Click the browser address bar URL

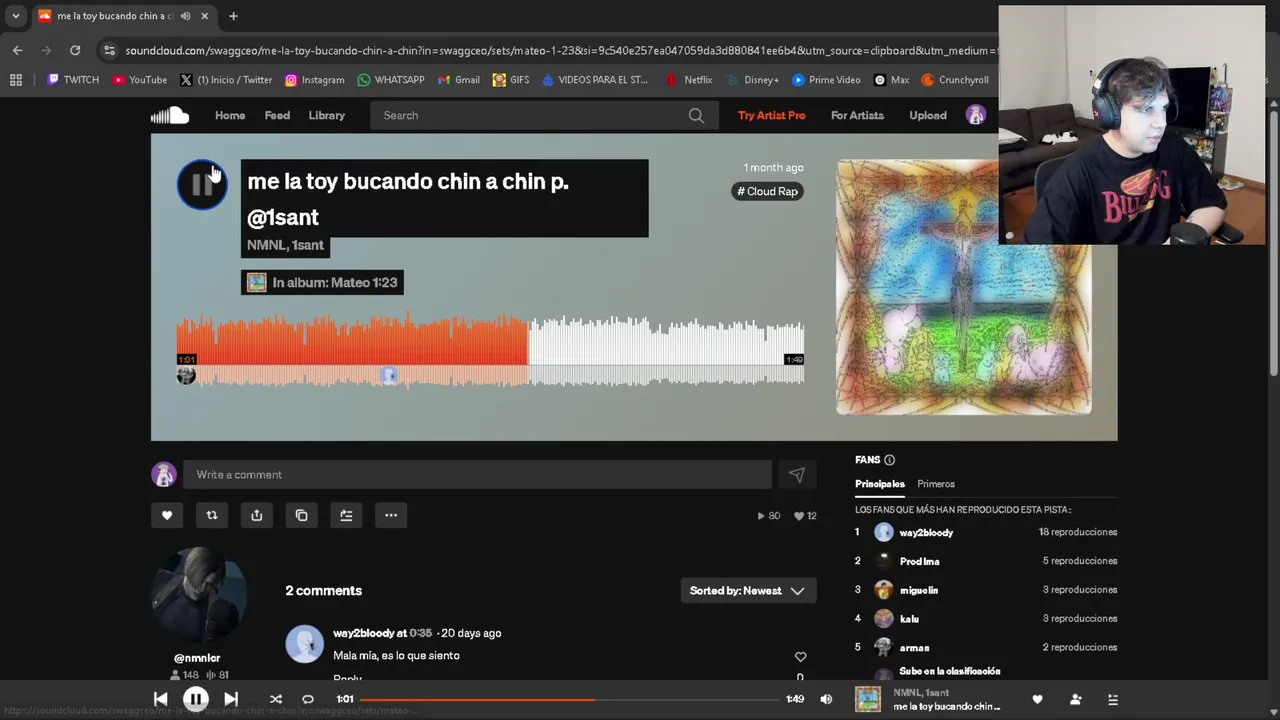(x=560, y=50)
